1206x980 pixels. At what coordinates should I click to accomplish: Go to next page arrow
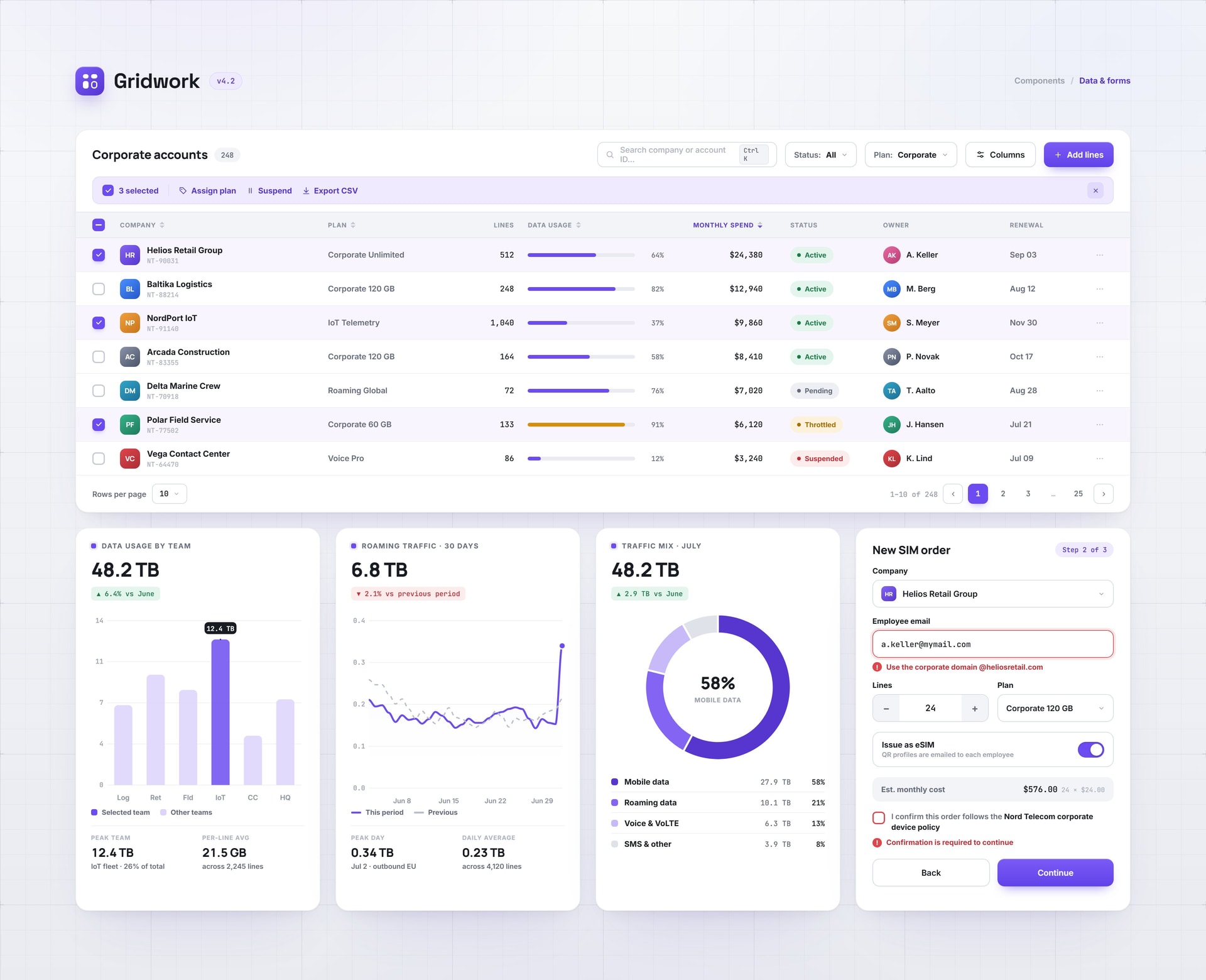point(1104,494)
